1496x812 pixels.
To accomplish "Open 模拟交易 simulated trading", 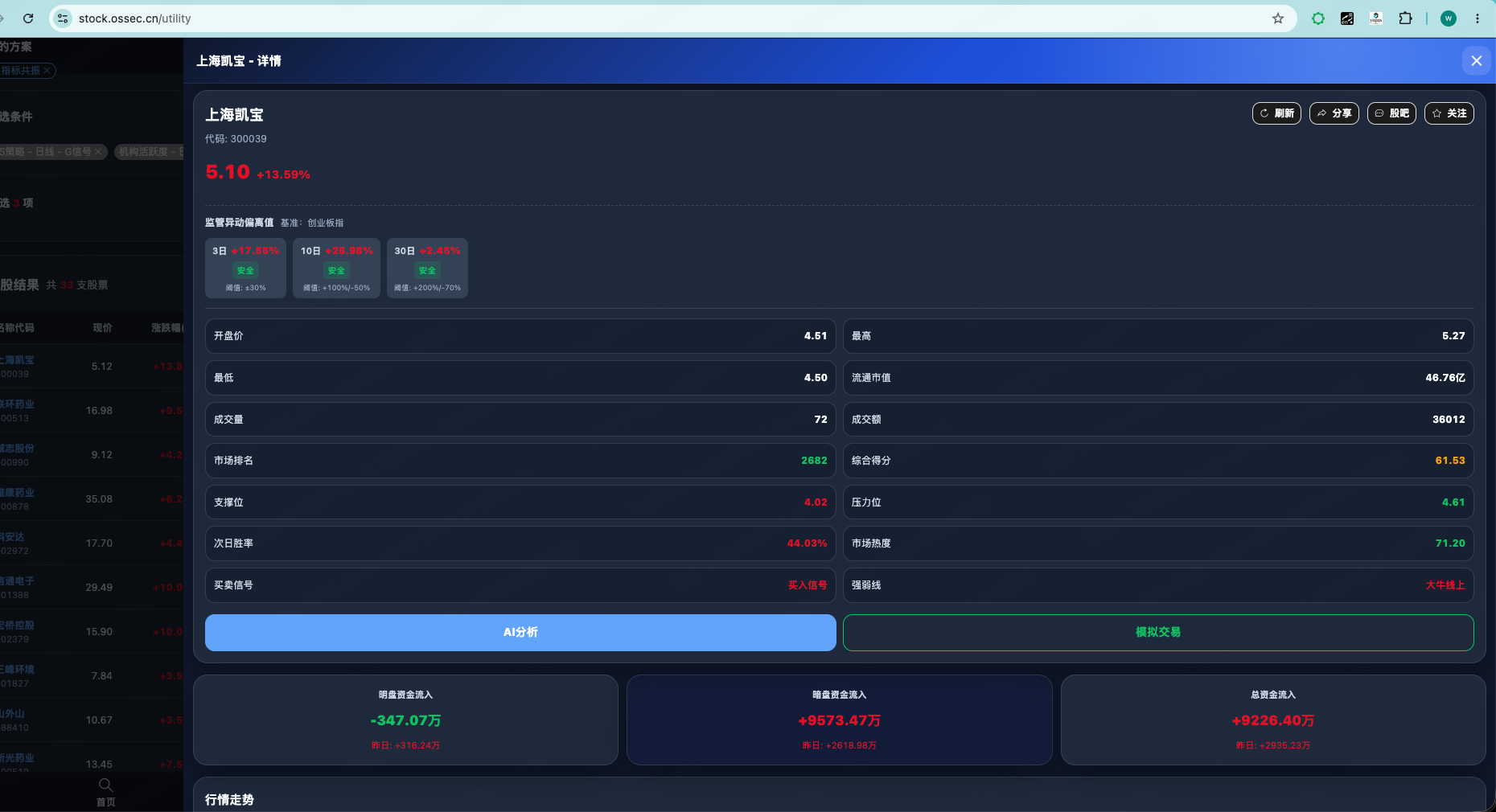I will [x=1158, y=633].
